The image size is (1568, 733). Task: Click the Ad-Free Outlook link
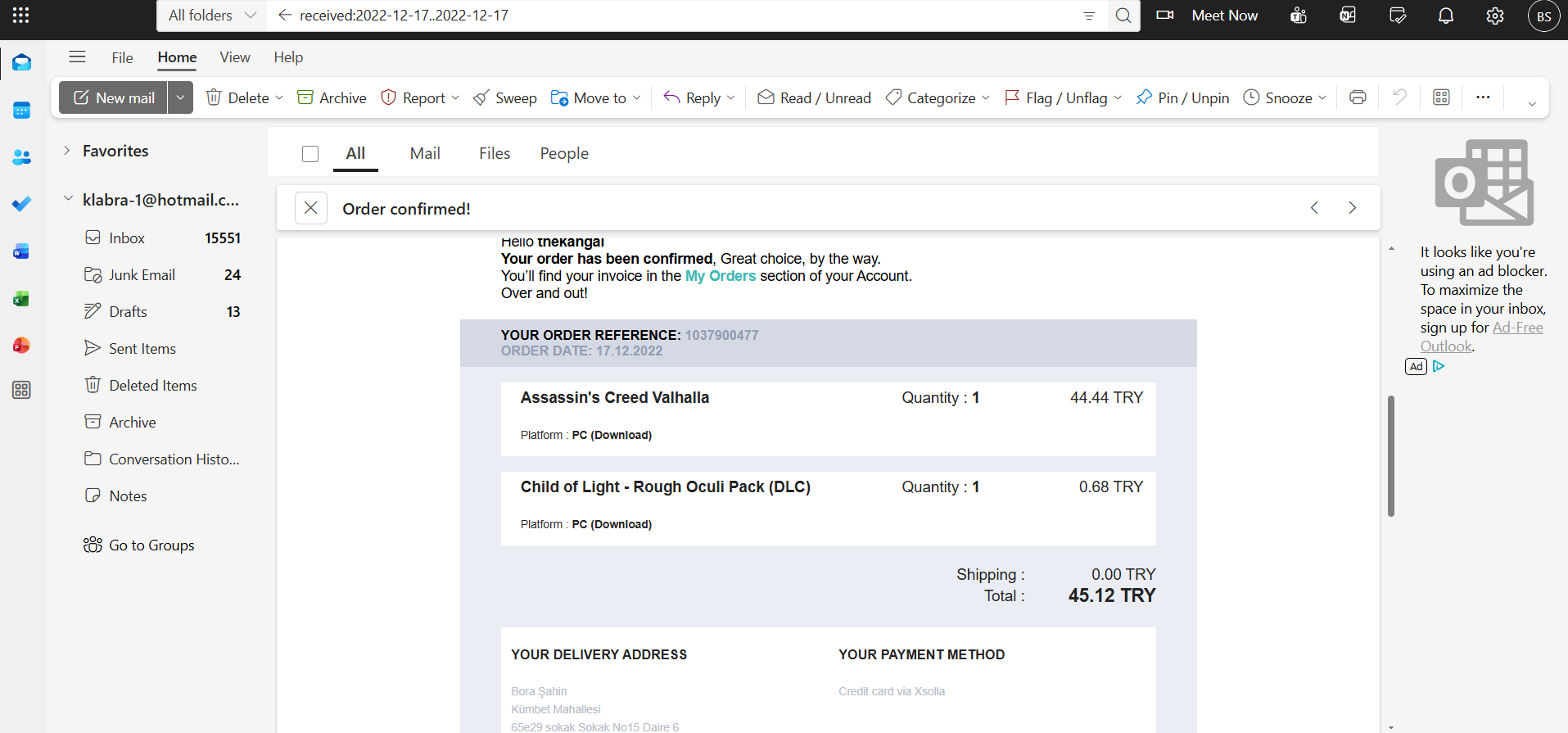tap(1482, 337)
